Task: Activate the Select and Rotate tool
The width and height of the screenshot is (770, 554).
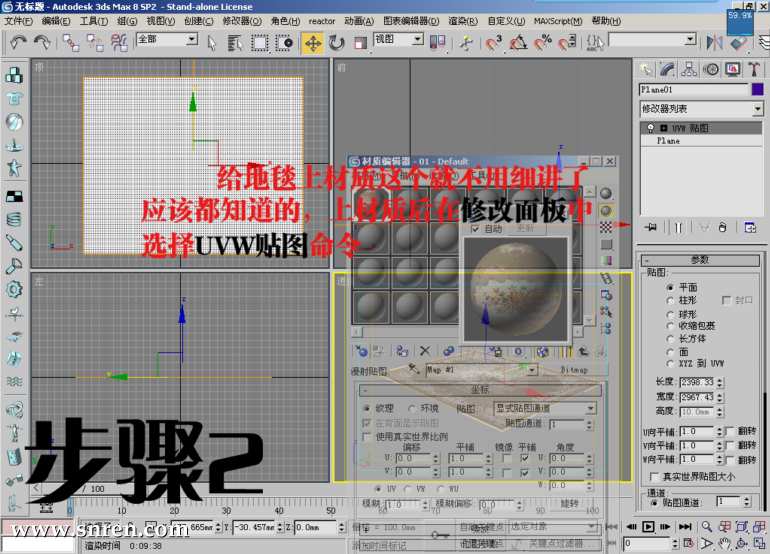Action: pyautogui.click(x=336, y=43)
